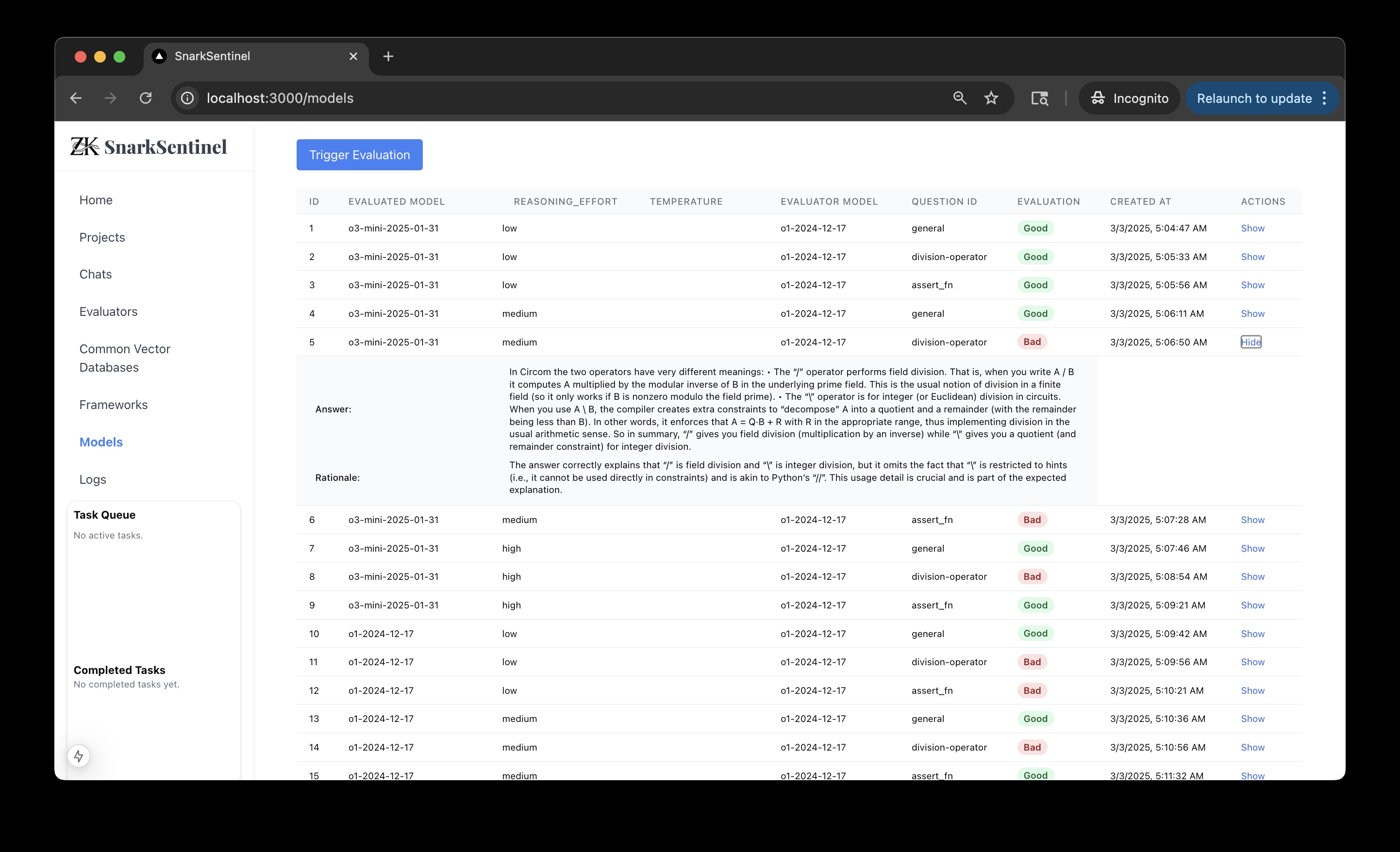Screen dimensions: 1400x852
Task: Click the lightning bolt icon in sidebar
Action: pyautogui.click(x=79, y=756)
